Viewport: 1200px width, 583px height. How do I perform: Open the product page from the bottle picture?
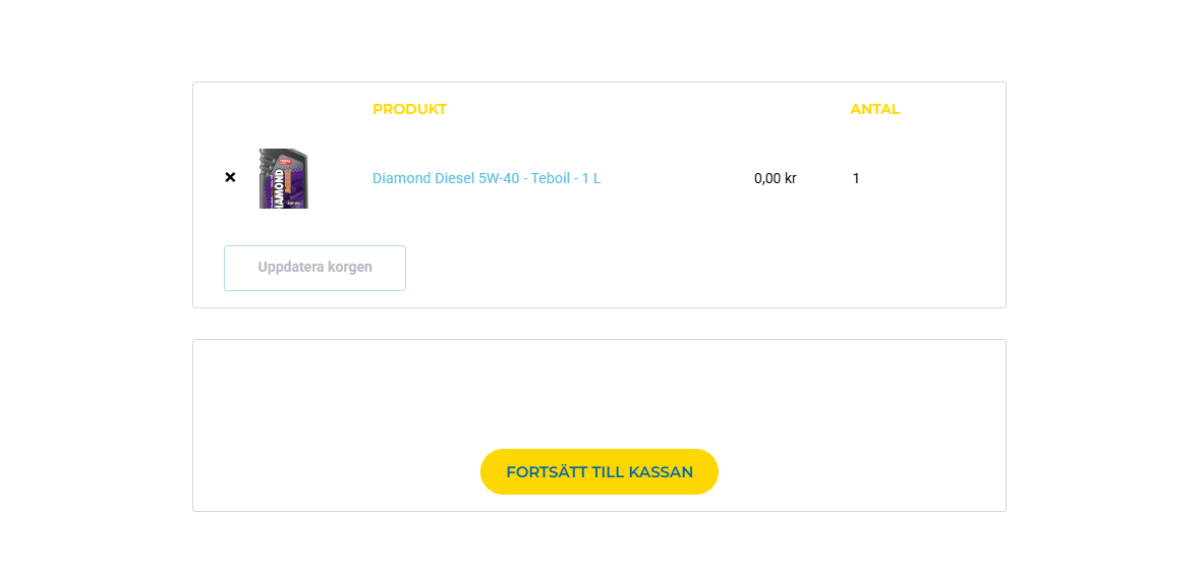[283, 178]
